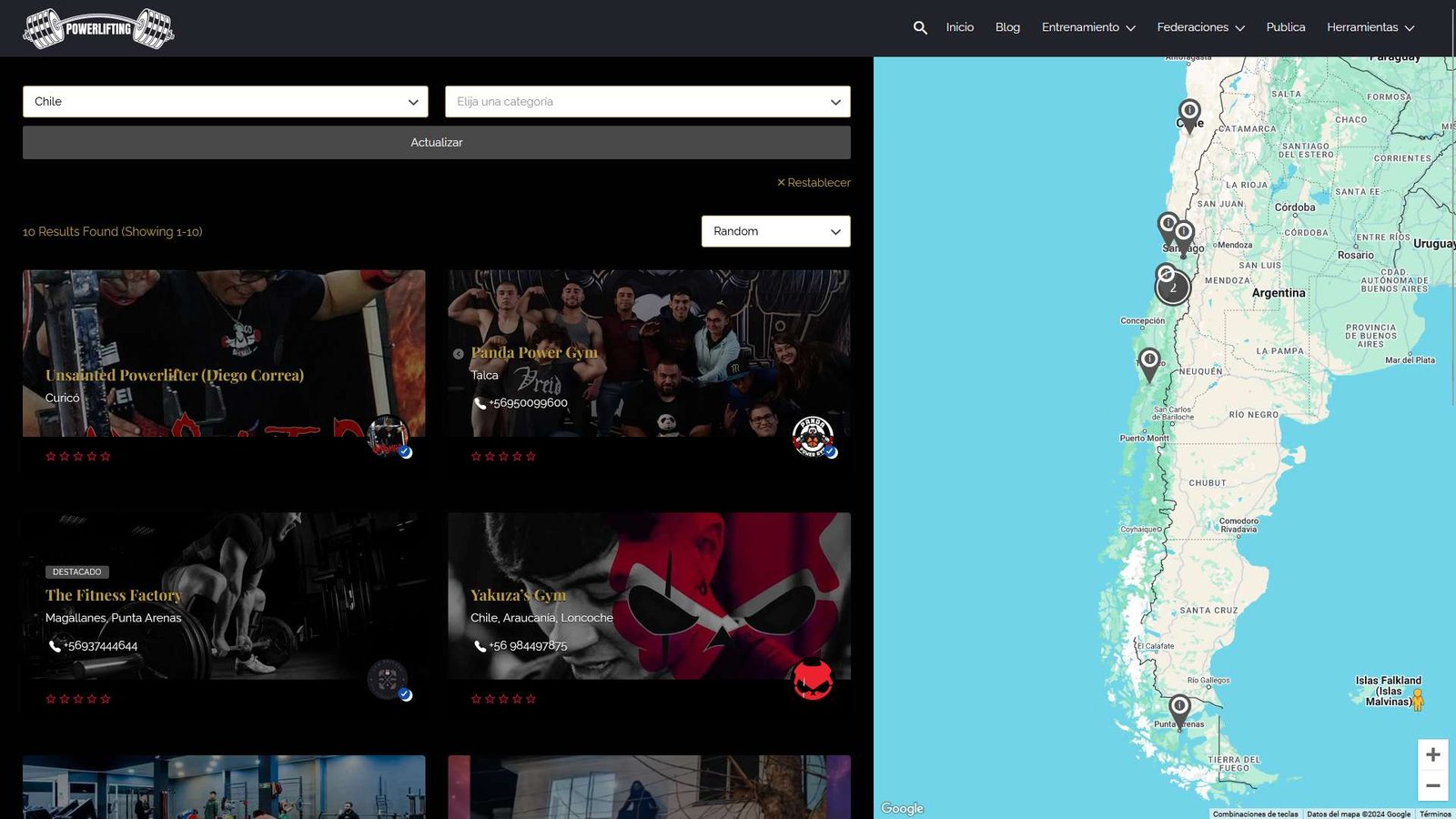The height and width of the screenshot is (819, 1456).
Task: Open the Yakuza's Gym listing
Action: click(x=518, y=595)
